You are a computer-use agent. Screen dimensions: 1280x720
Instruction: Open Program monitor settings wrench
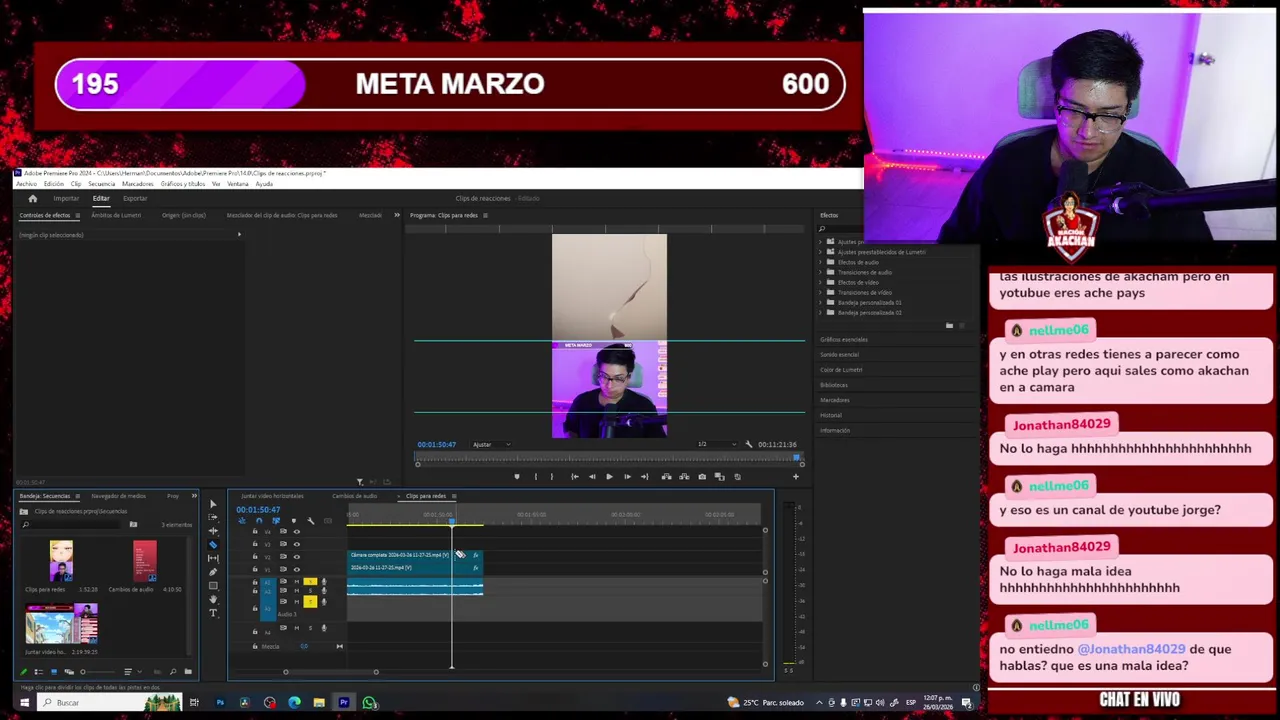click(749, 444)
